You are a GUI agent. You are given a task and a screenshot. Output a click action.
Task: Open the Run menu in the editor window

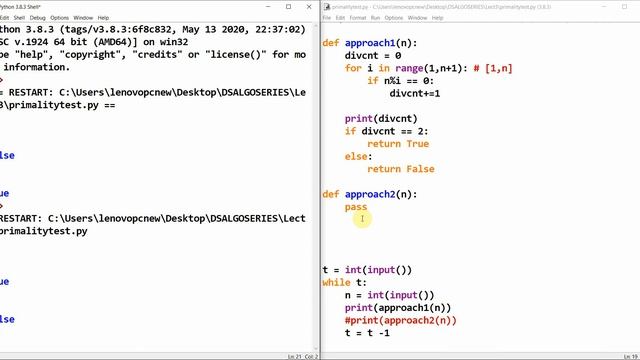376,18
